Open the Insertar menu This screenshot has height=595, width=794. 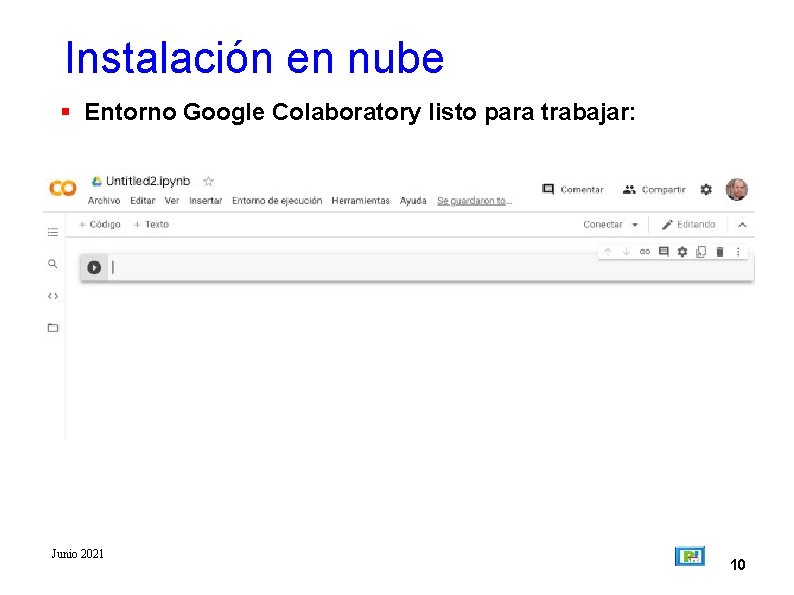[206, 201]
